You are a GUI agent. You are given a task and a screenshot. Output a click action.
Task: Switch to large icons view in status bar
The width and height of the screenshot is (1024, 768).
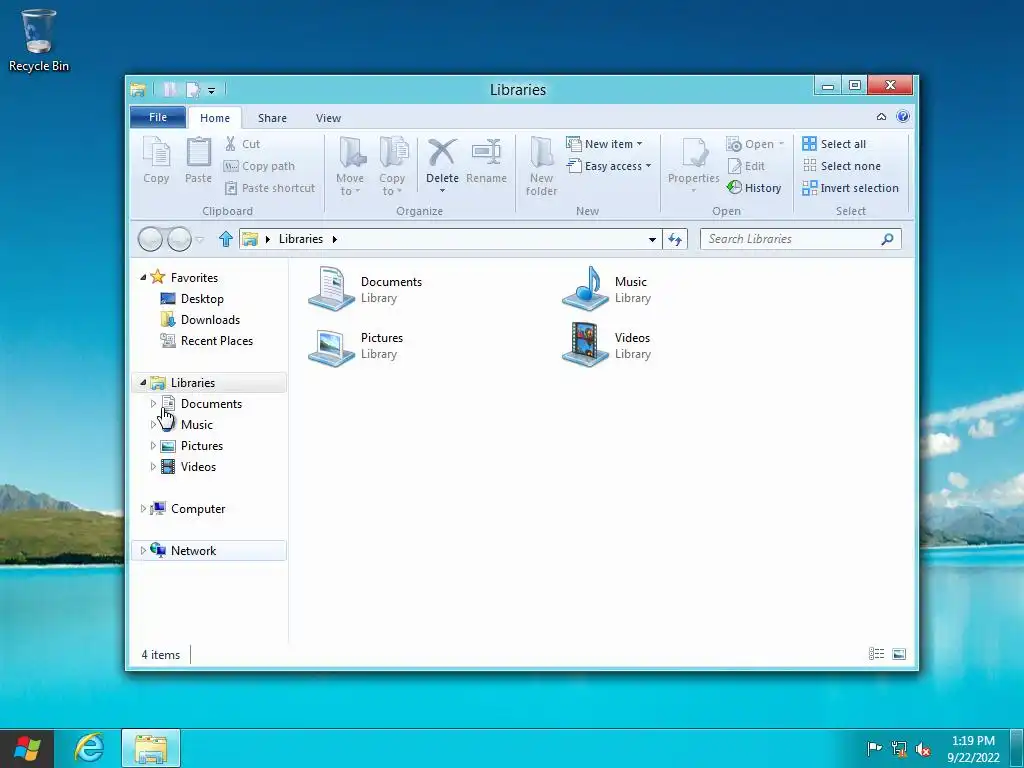(899, 654)
